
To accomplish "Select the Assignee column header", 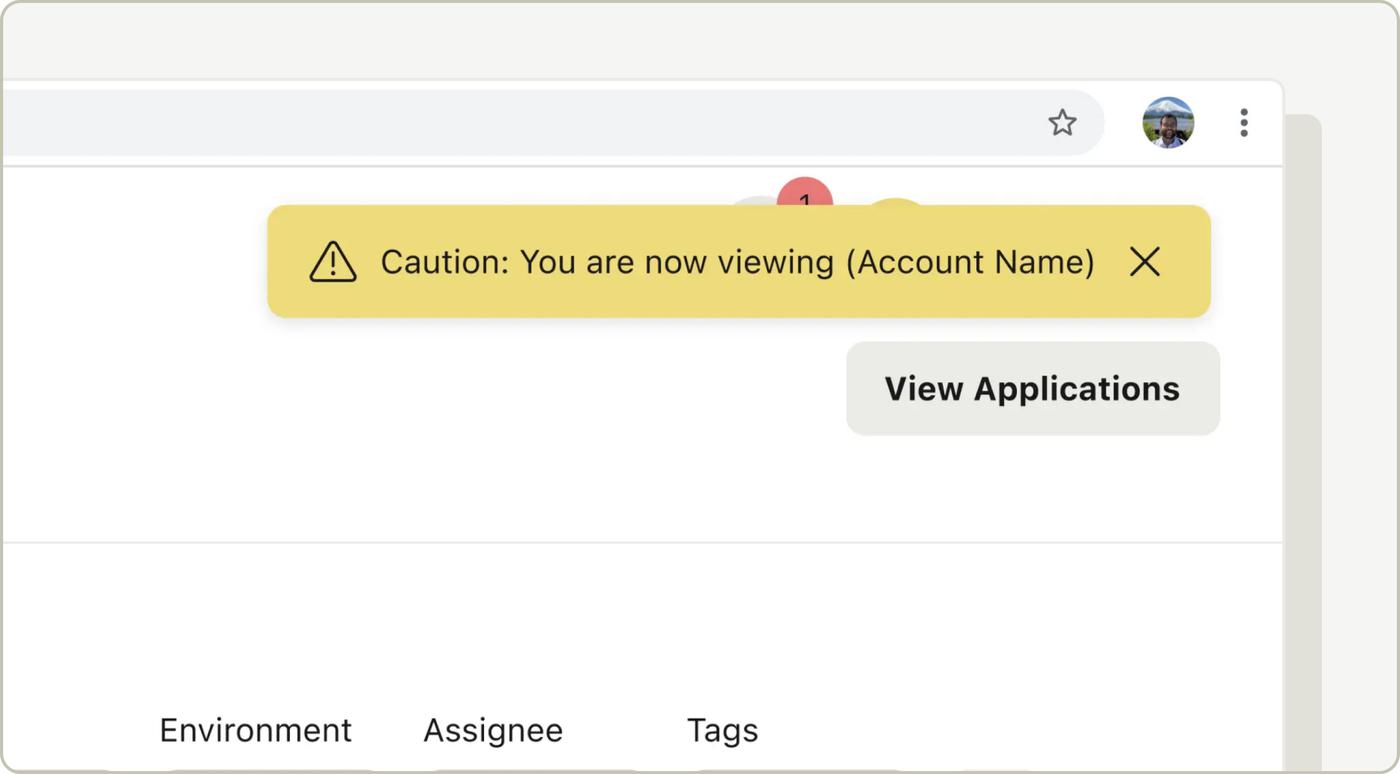I will [x=492, y=730].
